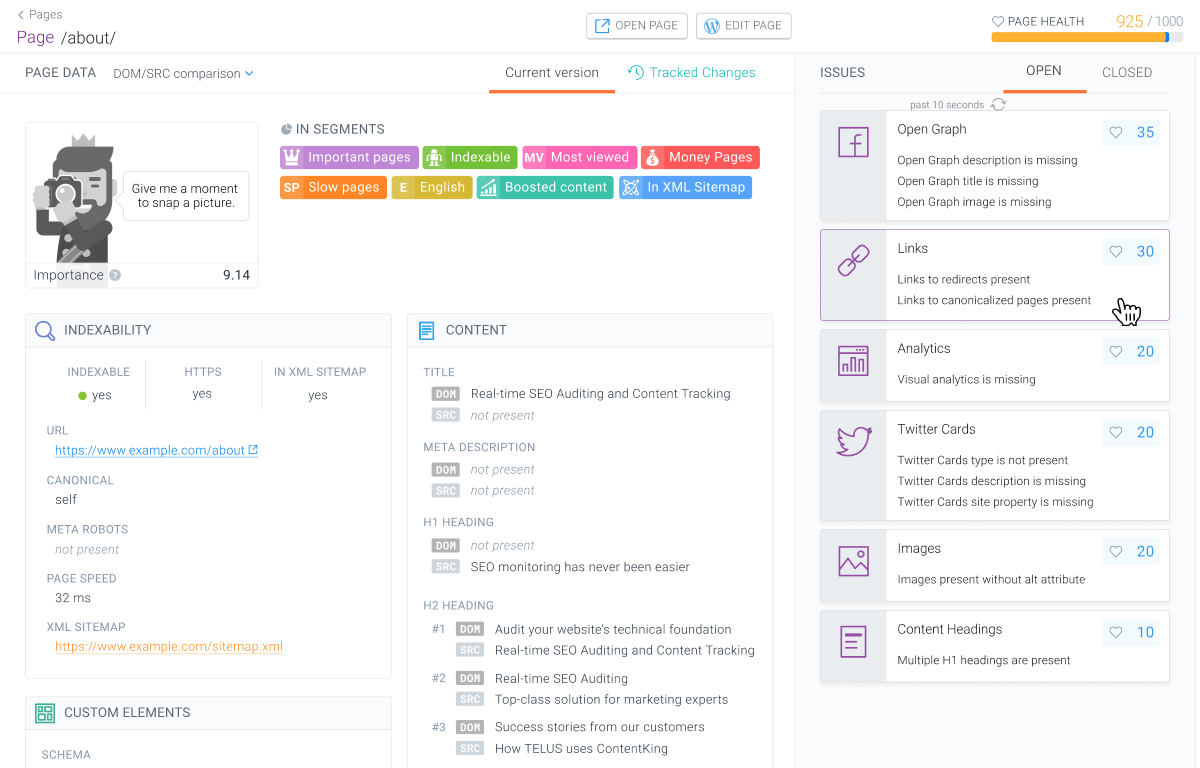
Task: Click the page health score 925
Action: (x=1129, y=21)
